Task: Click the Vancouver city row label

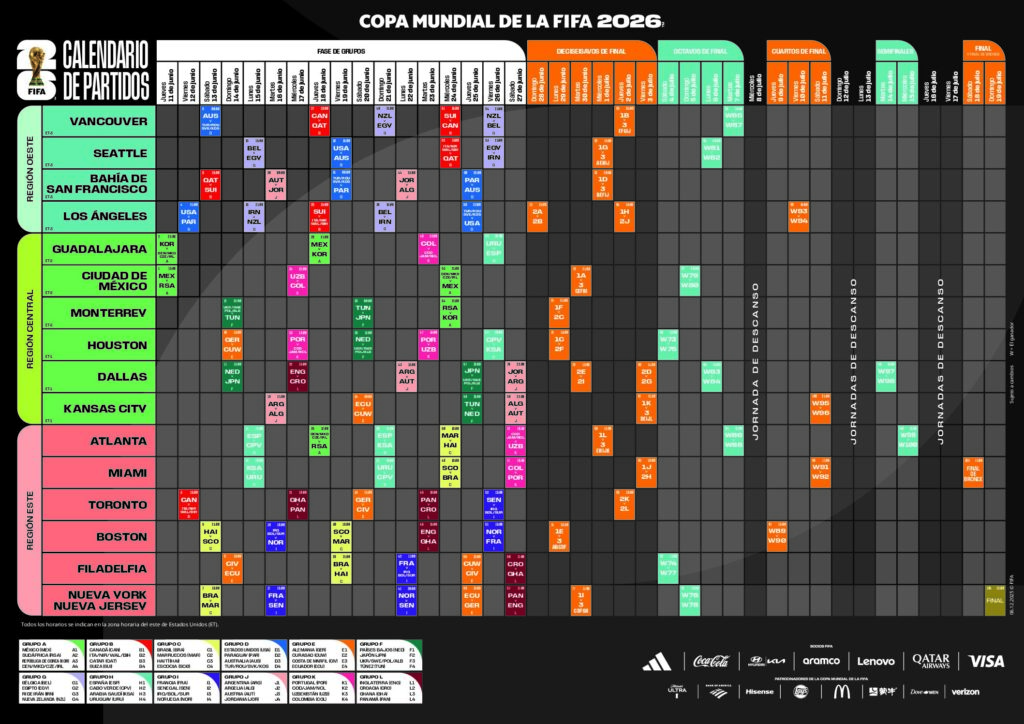Action: [x=108, y=121]
